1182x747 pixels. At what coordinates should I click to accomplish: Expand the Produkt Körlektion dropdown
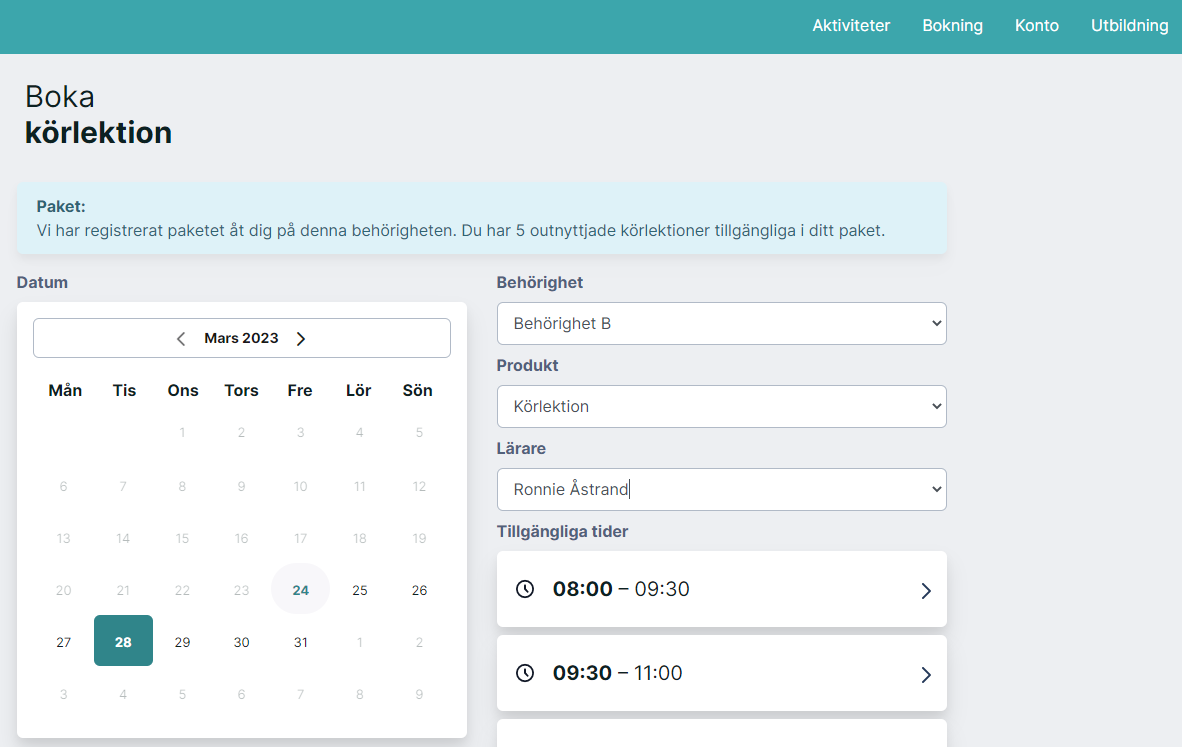721,406
